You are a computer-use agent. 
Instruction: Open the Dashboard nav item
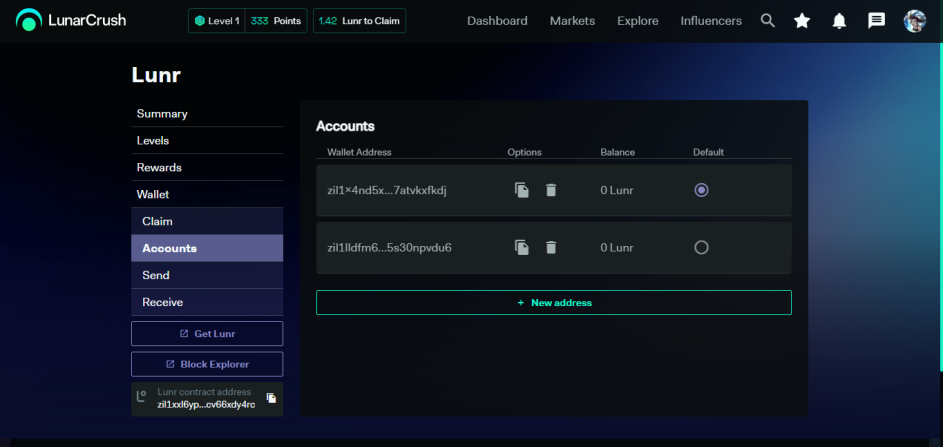[497, 21]
